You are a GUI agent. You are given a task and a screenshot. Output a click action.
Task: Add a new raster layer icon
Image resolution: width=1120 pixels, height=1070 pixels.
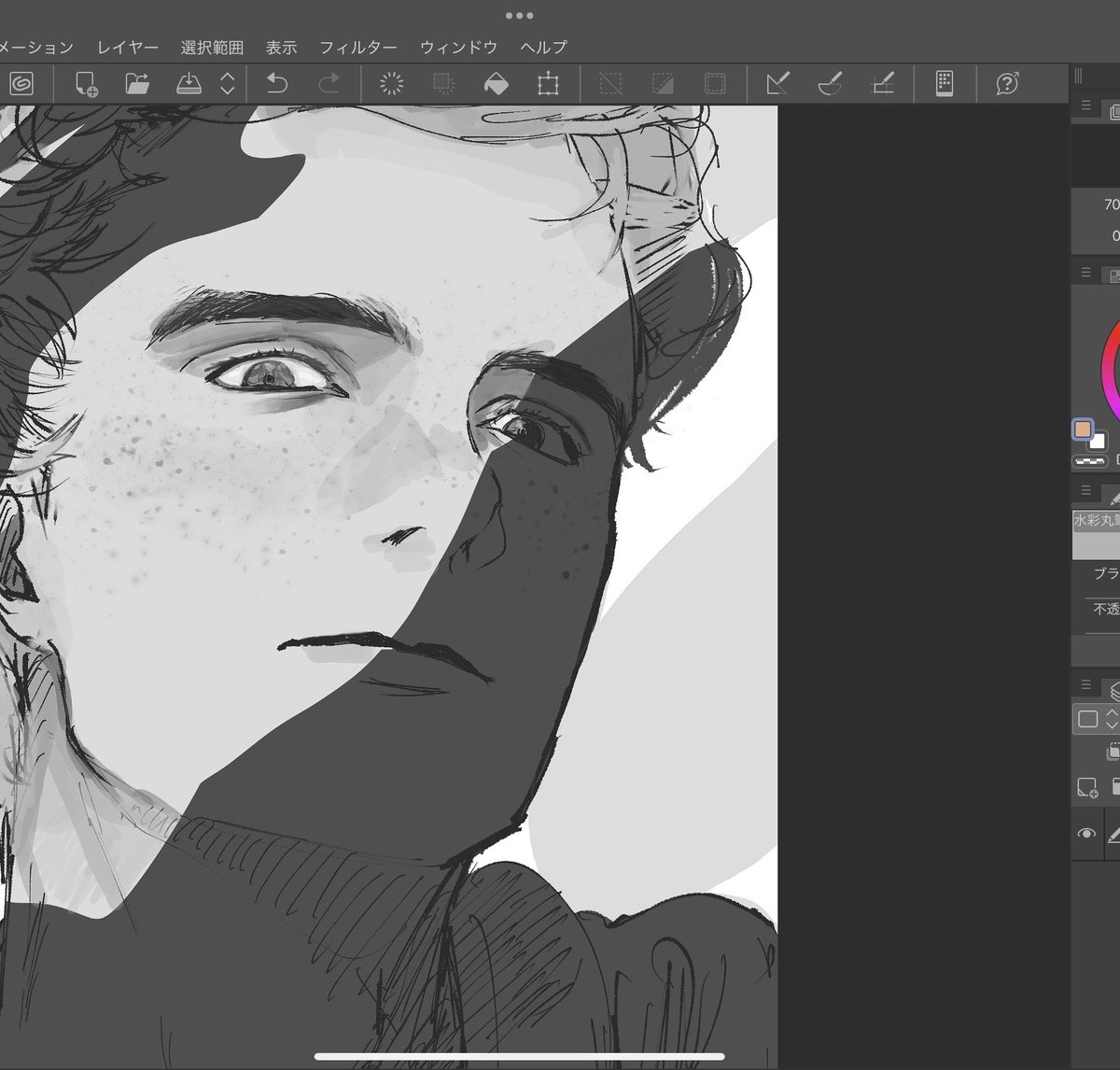[1087, 788]
